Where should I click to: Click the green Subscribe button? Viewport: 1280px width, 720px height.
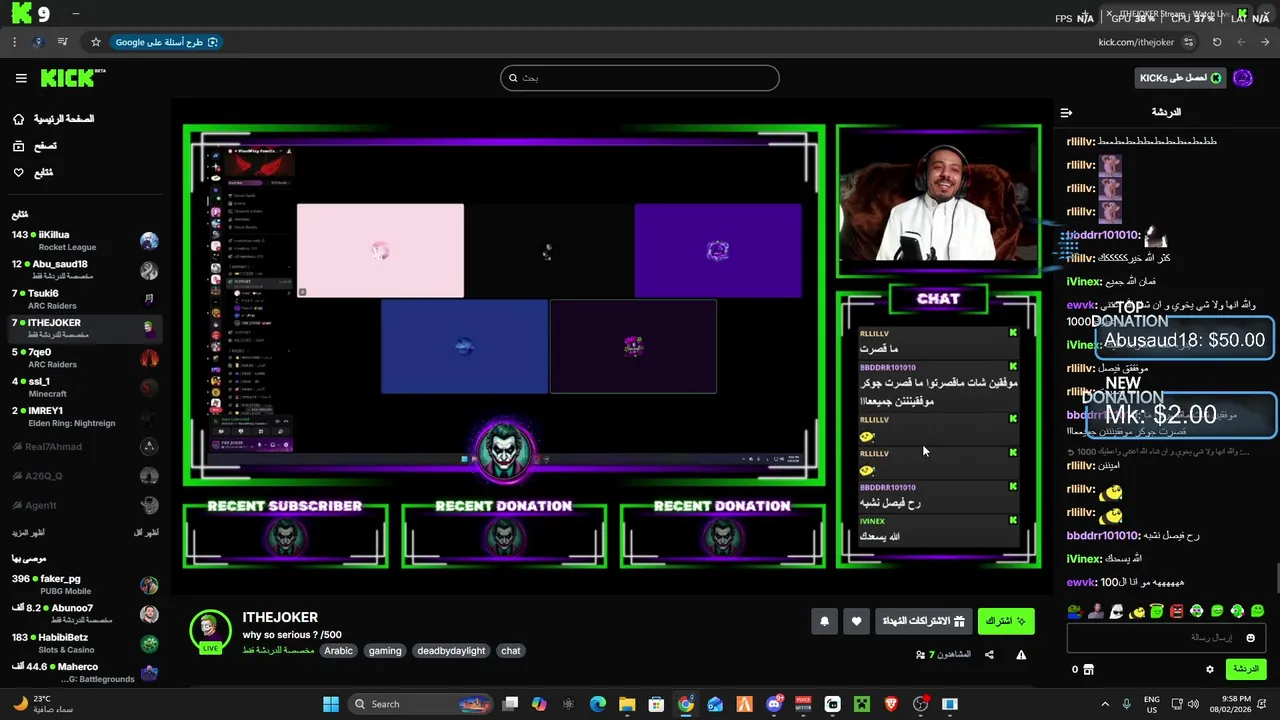(1005, 621)
